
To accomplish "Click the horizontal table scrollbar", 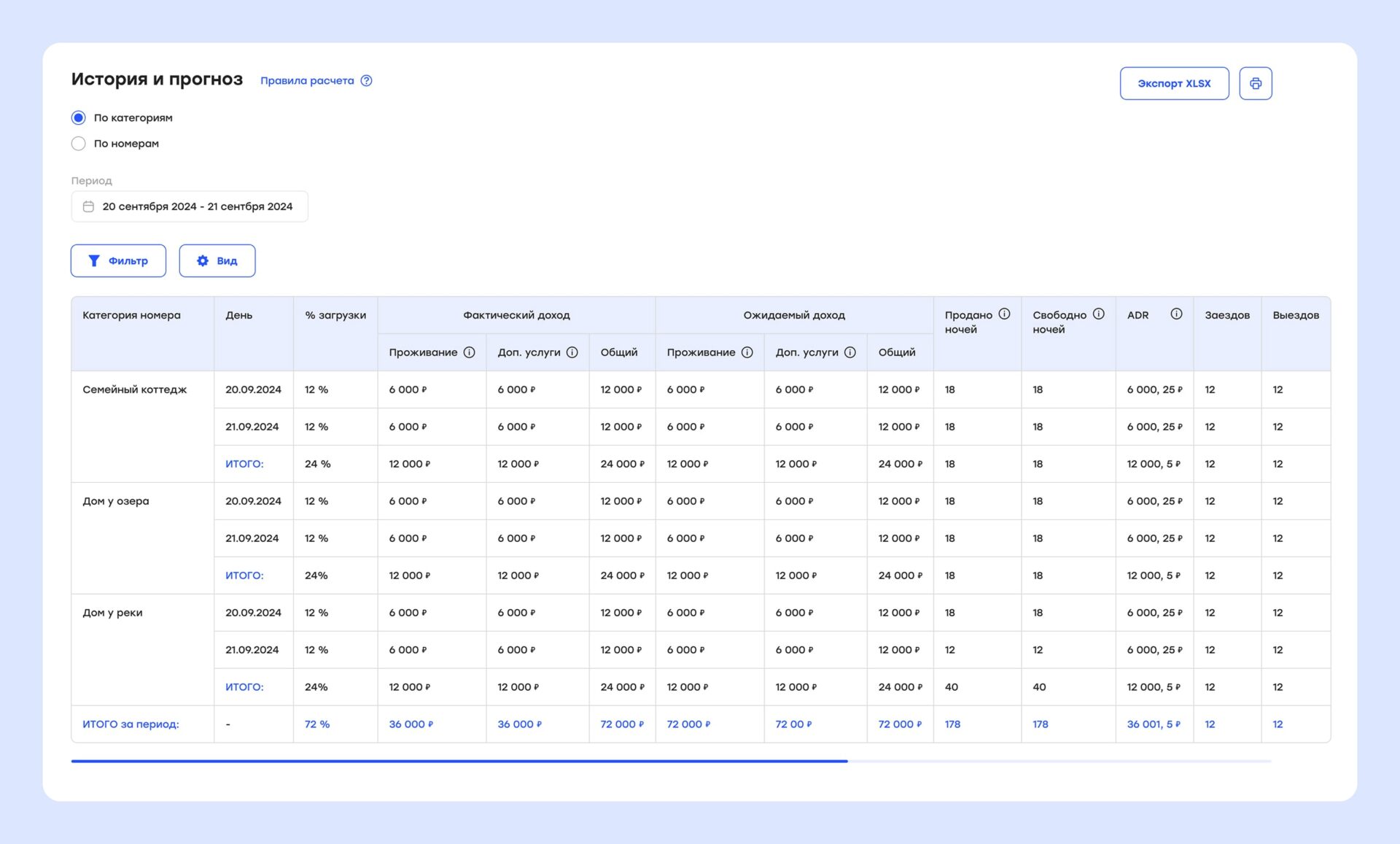I will pos(459,761).
